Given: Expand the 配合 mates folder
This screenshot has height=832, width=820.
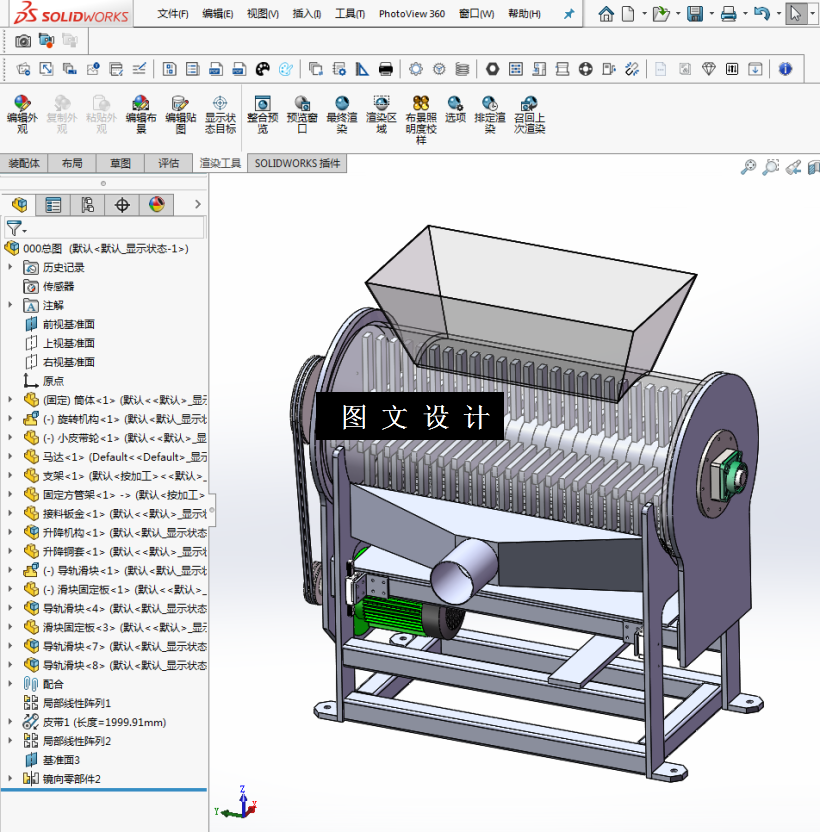Looking at the screenshot, I should tap(10, 683).
